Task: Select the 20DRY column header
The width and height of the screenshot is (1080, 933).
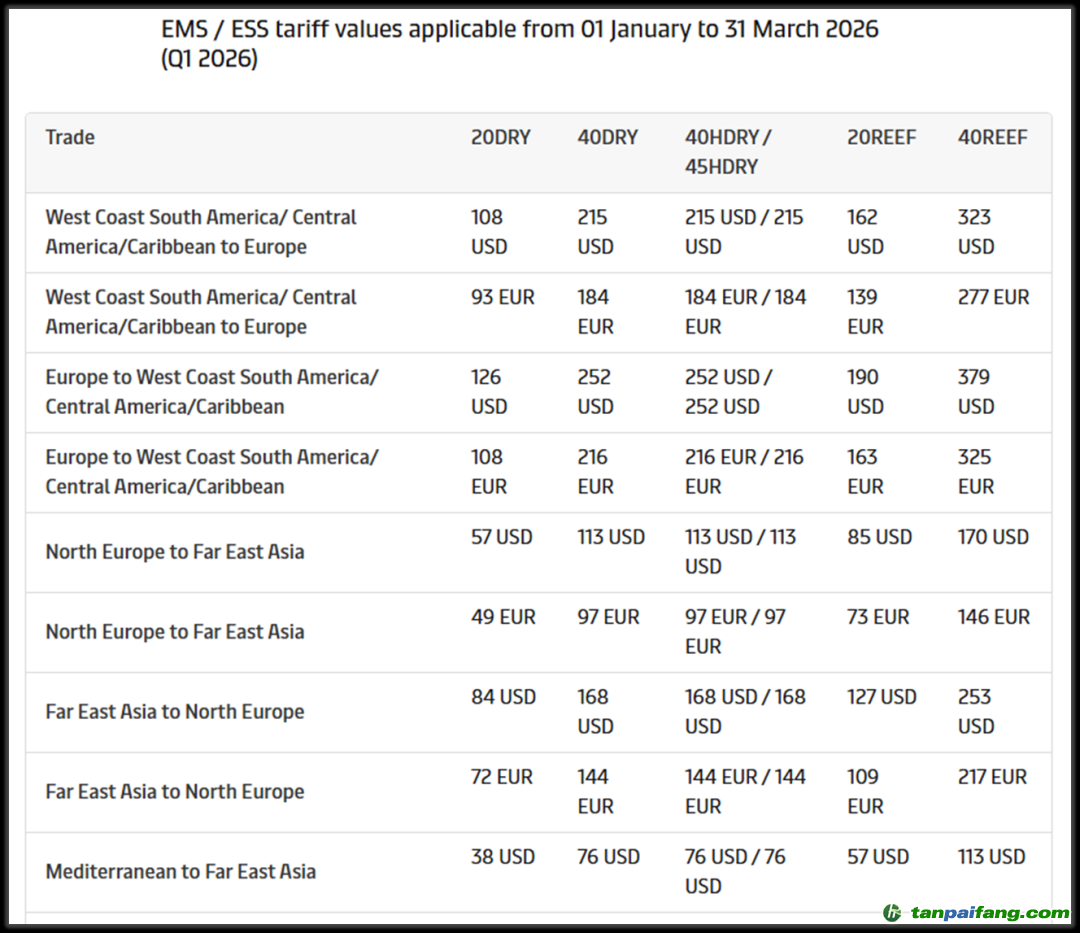Action: [500, 138]
